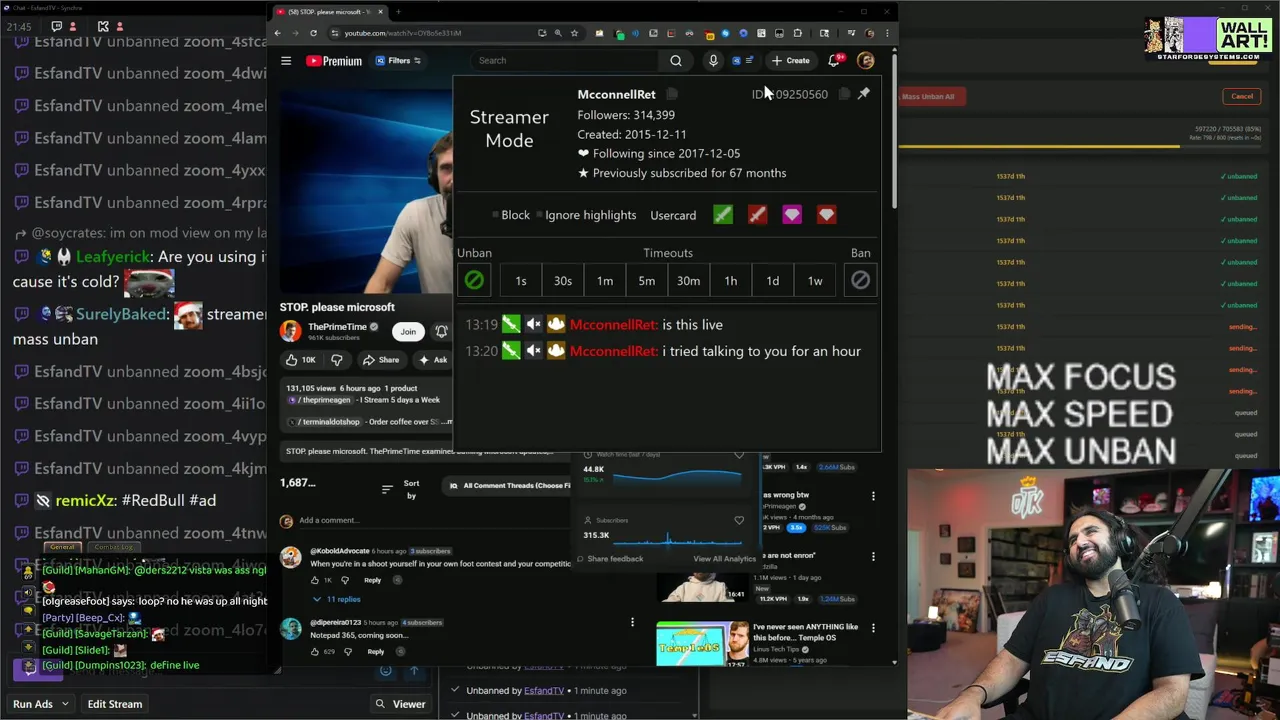Go back in the browser
The image size is (1280, 720).
click(278, 33)
